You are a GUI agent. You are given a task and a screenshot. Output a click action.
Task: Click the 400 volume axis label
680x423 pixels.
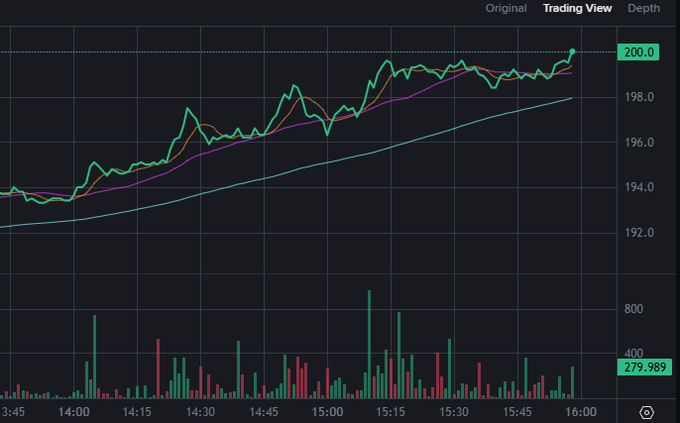(x=633, y=353)
